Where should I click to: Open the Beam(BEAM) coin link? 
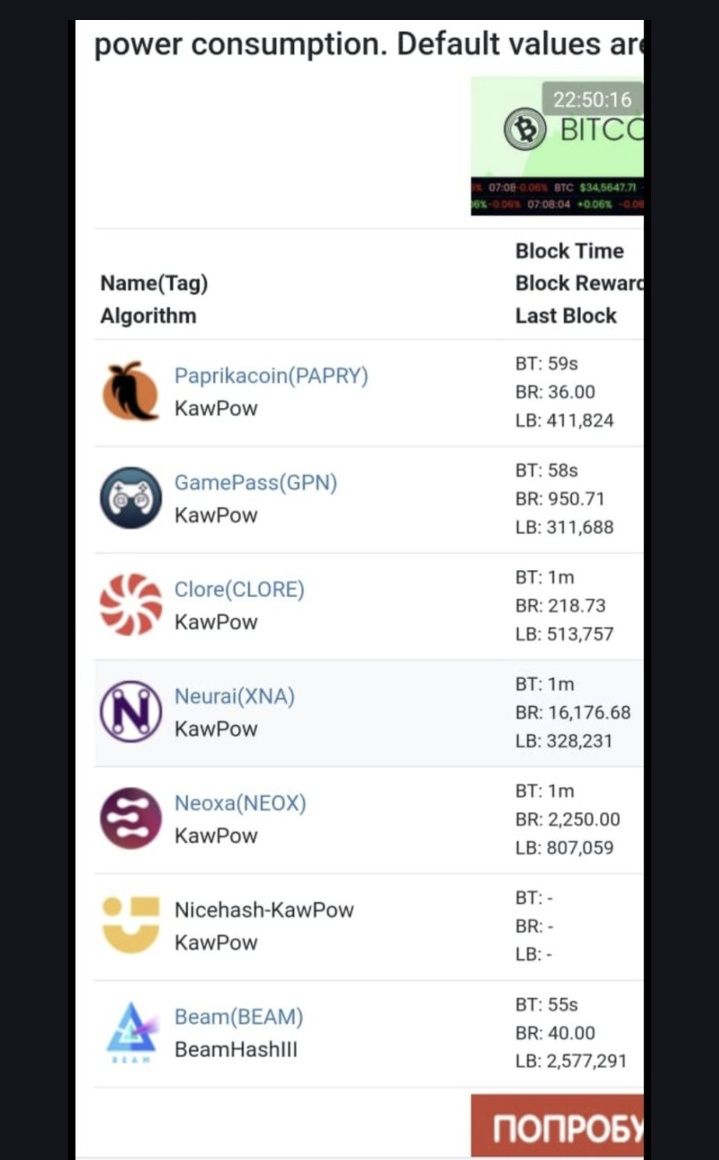(x=238, y=1016)
